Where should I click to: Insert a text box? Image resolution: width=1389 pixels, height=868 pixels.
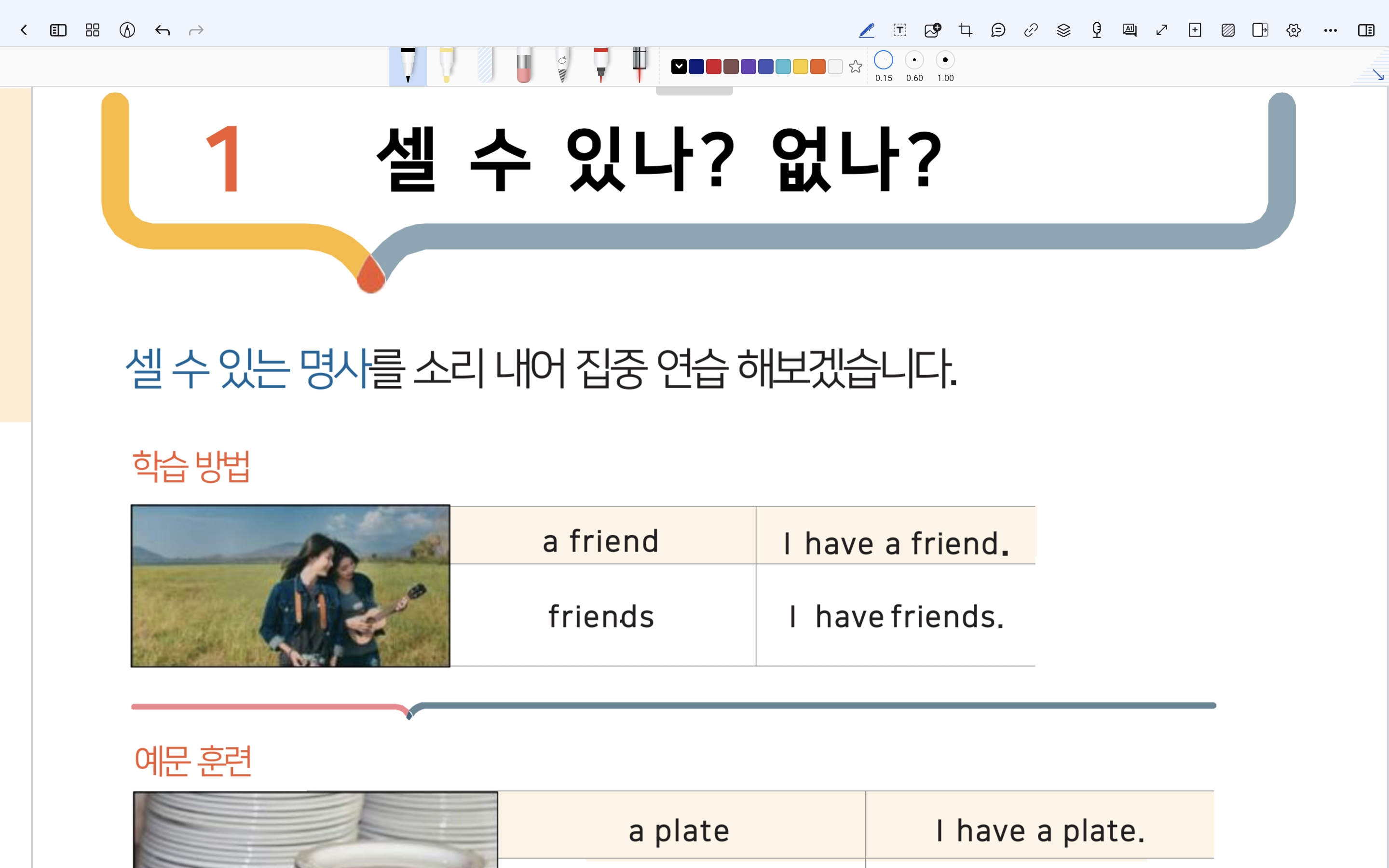coord(899,30)
